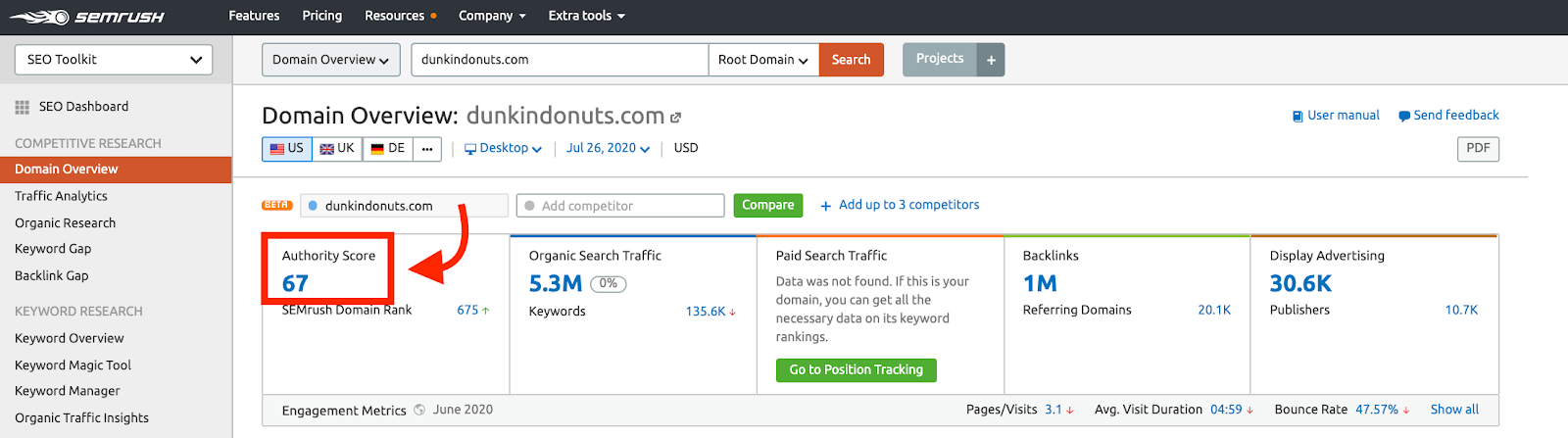Focus the domain search input field
The image size is (1568, 438).
(560, 60)
